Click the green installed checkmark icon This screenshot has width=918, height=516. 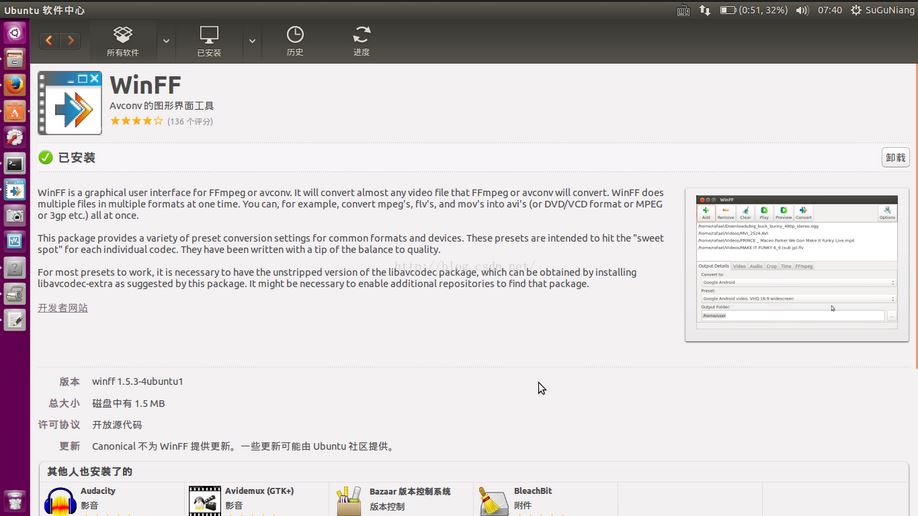click(x=45, y=158)
